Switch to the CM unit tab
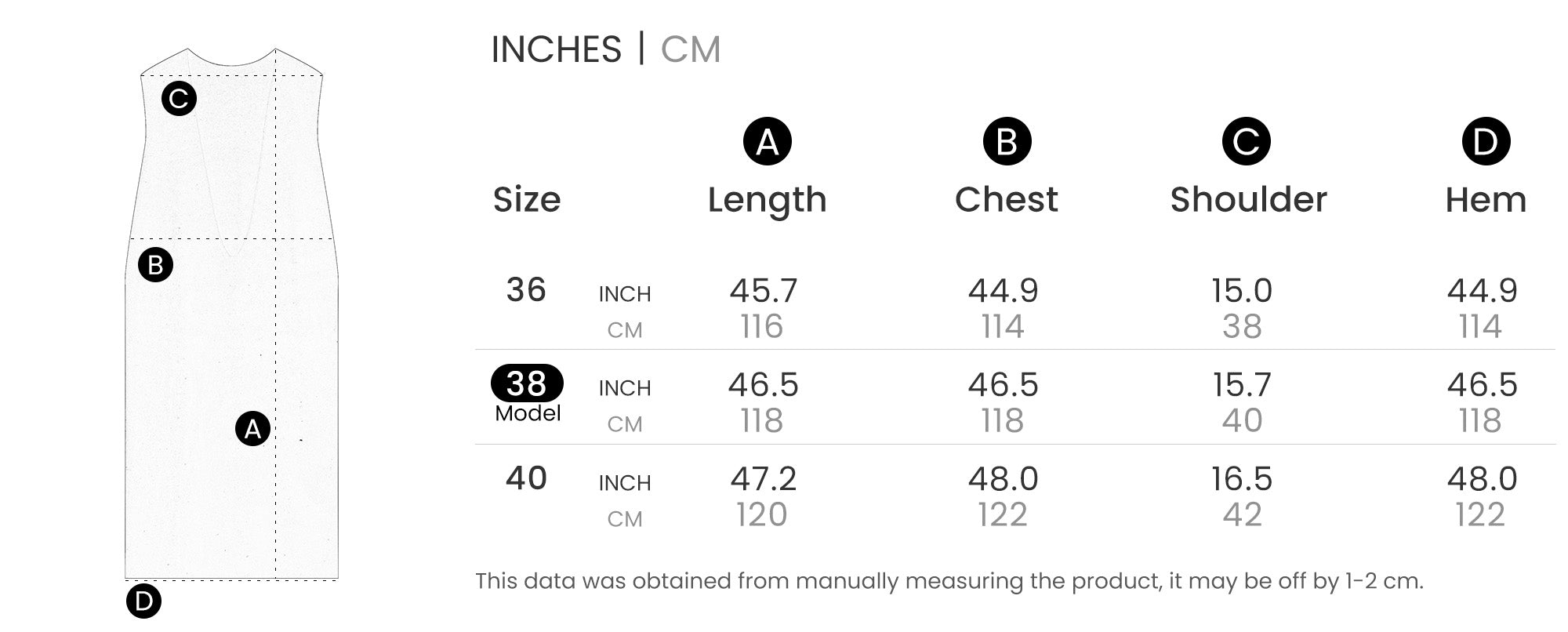 pyautogui.click(x=690, y=49)
